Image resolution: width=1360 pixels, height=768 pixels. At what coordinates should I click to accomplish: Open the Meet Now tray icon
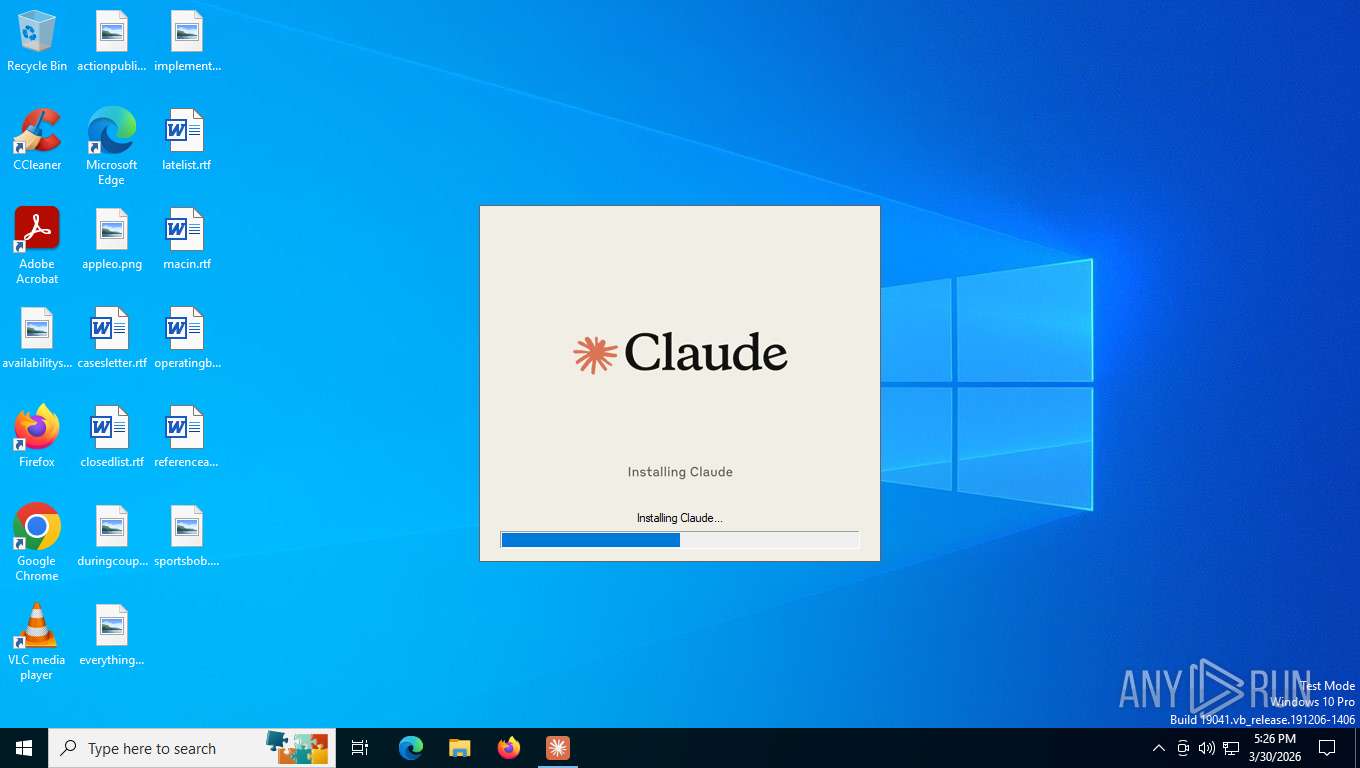(x=1183, y=748)
